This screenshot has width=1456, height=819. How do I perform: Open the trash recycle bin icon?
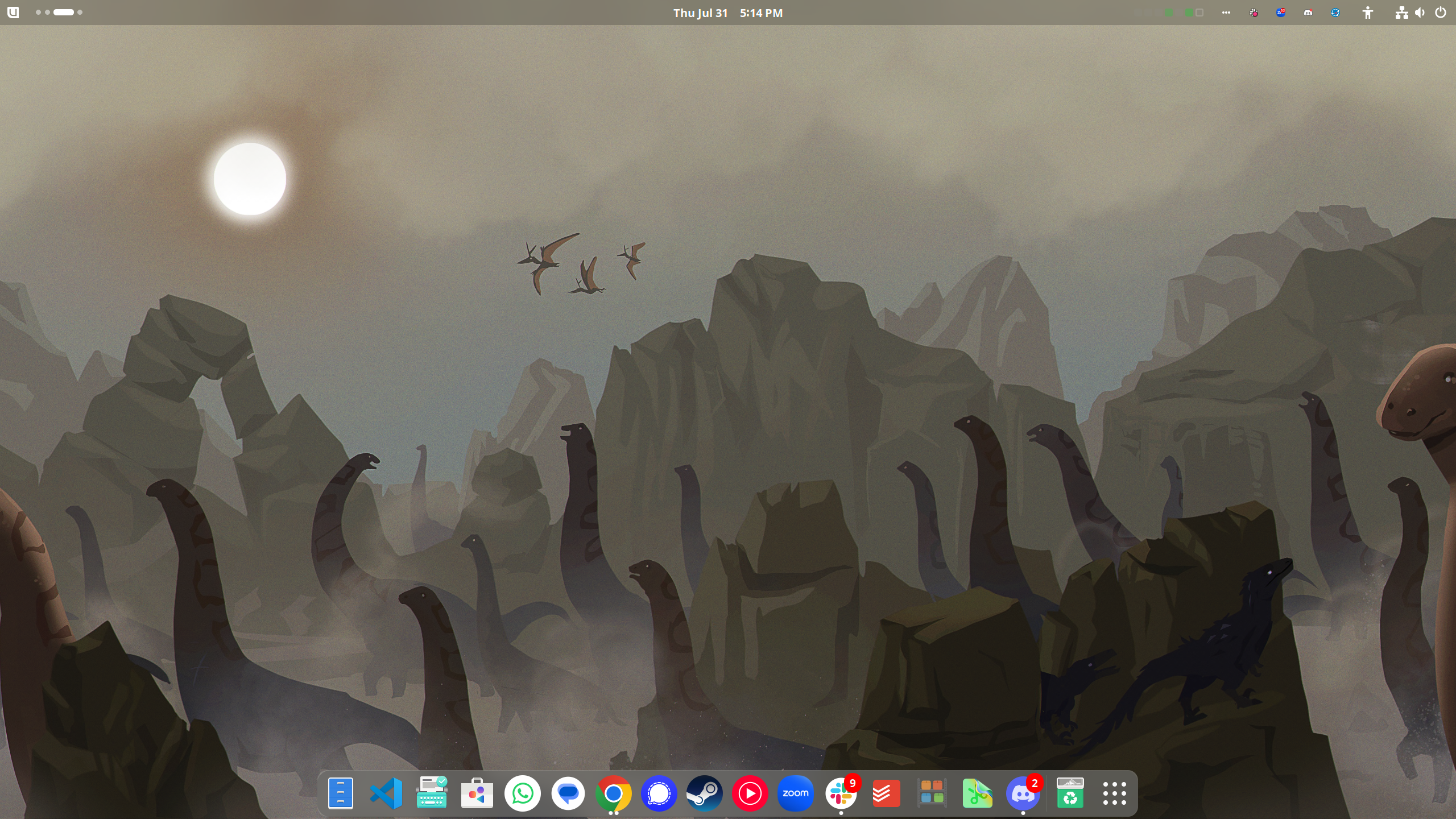coord(1069,793)
